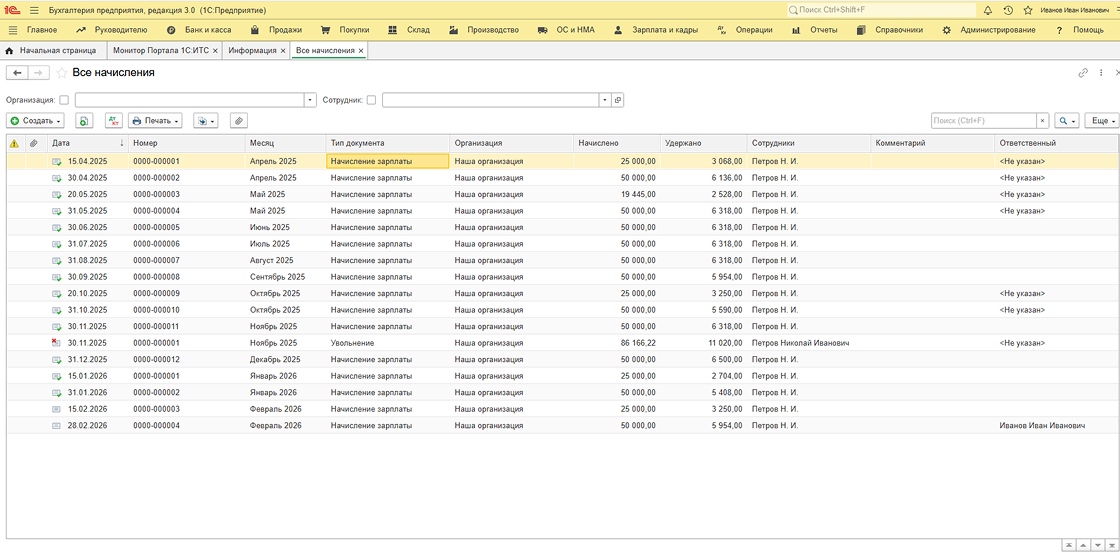
Task: Open the notifications bell icon
Action: (988, 10)
